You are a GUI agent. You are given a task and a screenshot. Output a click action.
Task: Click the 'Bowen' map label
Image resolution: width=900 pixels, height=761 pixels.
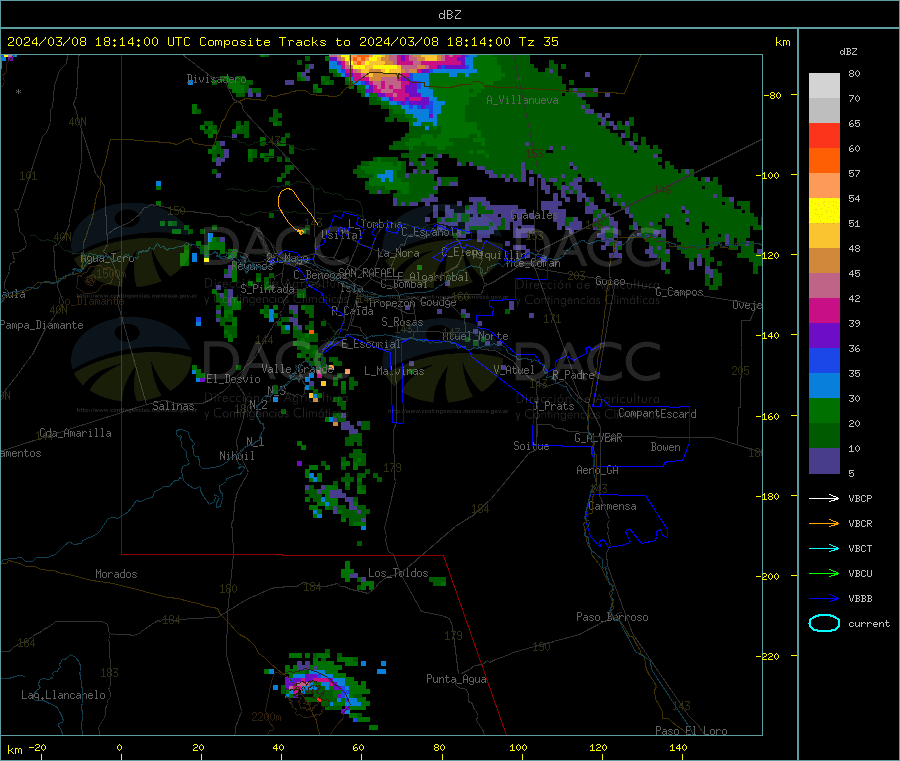point(665,447)
